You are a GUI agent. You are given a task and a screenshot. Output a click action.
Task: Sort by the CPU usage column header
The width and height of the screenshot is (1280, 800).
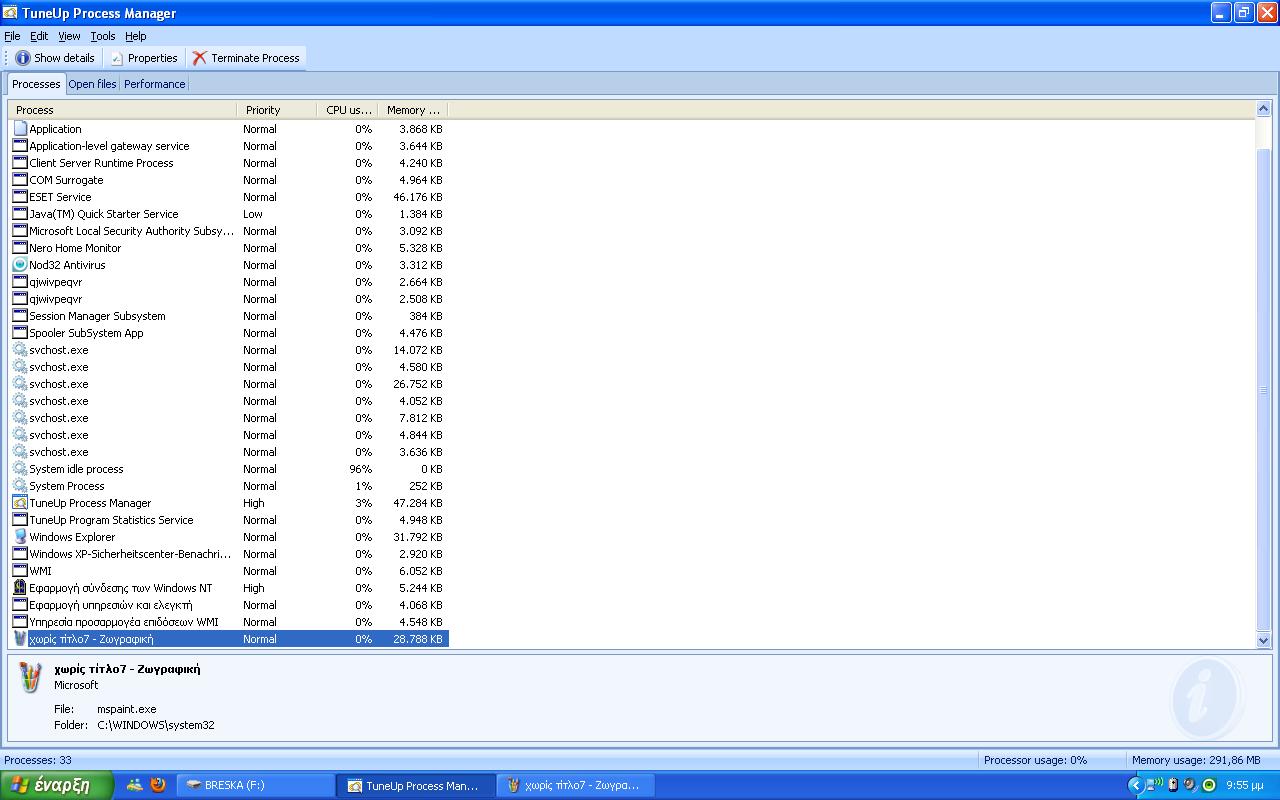click(x=348, y=110)
